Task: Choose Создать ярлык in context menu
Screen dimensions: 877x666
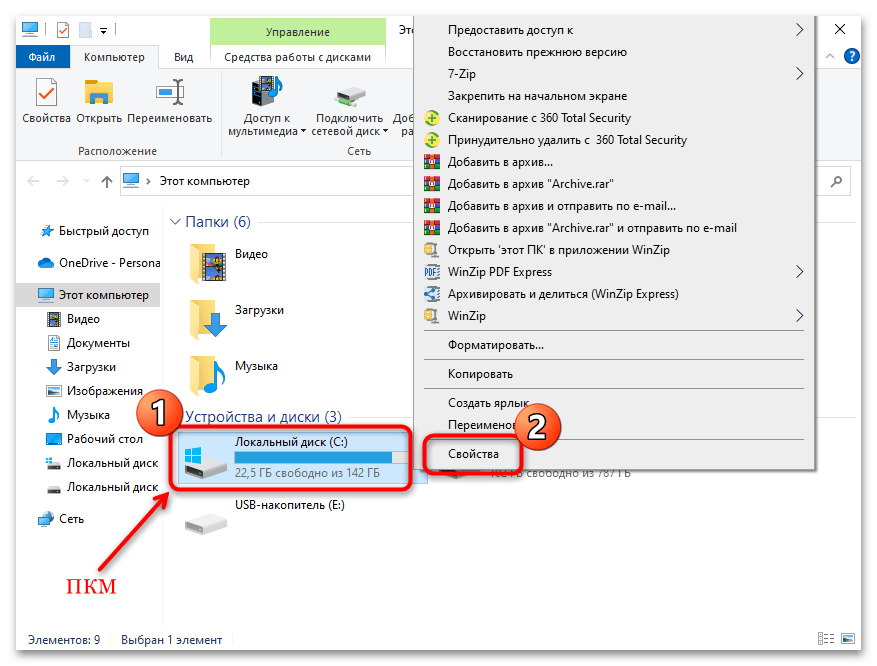Action: tap(614, 403)
